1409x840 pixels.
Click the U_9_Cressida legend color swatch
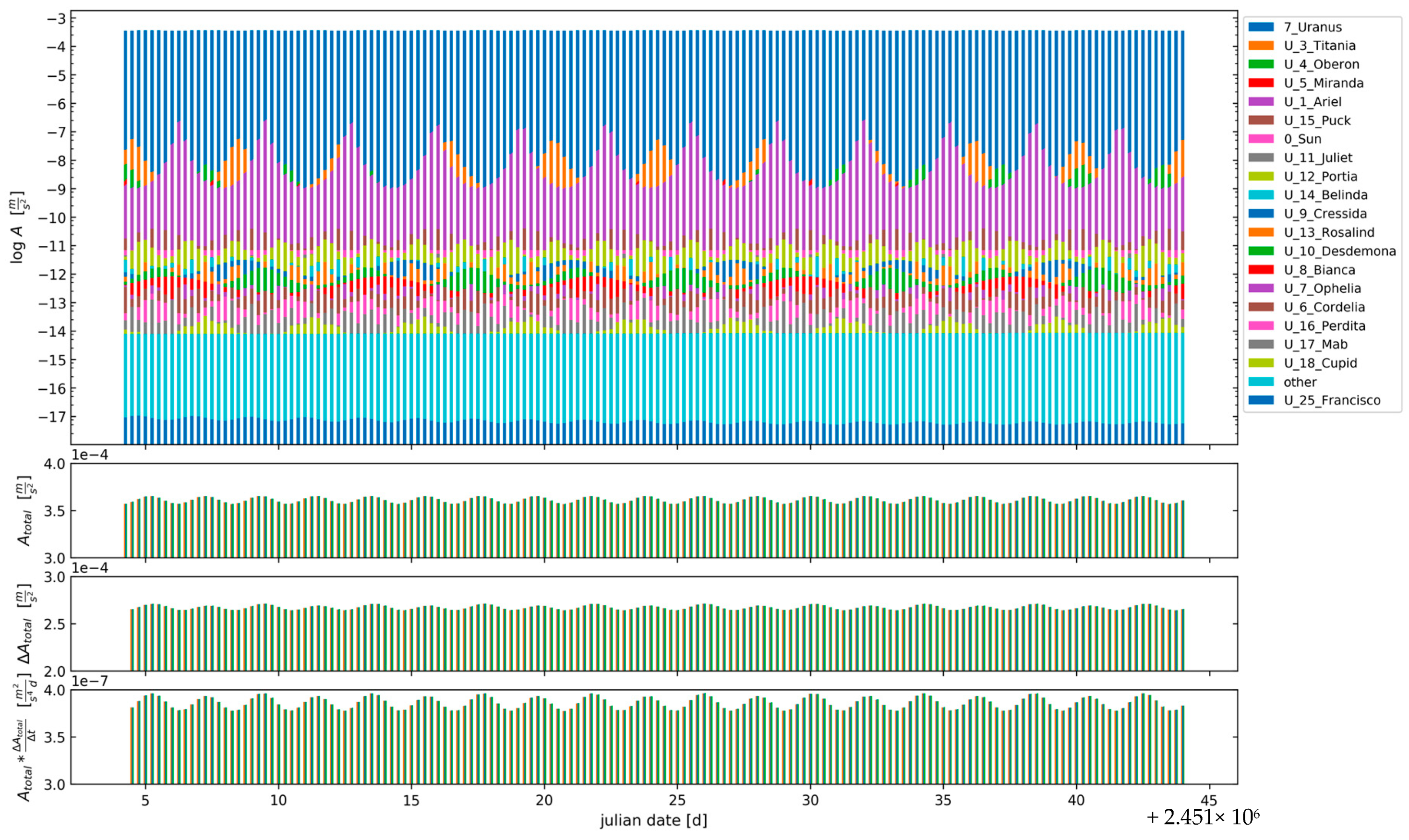click(1261, 214)
